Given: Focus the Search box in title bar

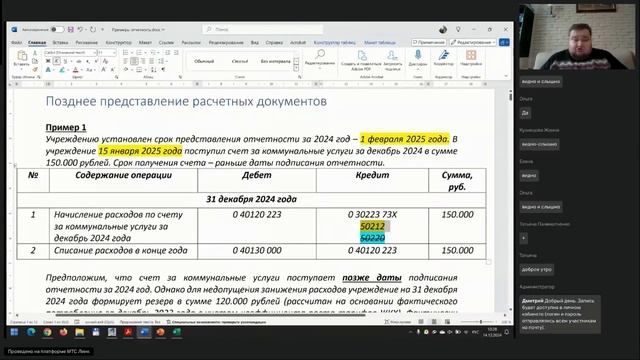Looking at the screenshot, I should [263, 29].
